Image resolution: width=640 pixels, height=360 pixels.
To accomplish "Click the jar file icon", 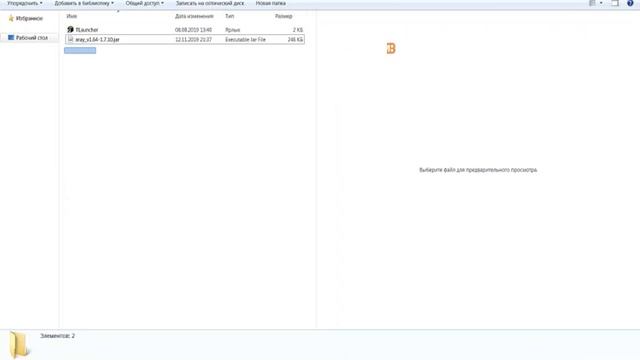I will click(70, 39).
